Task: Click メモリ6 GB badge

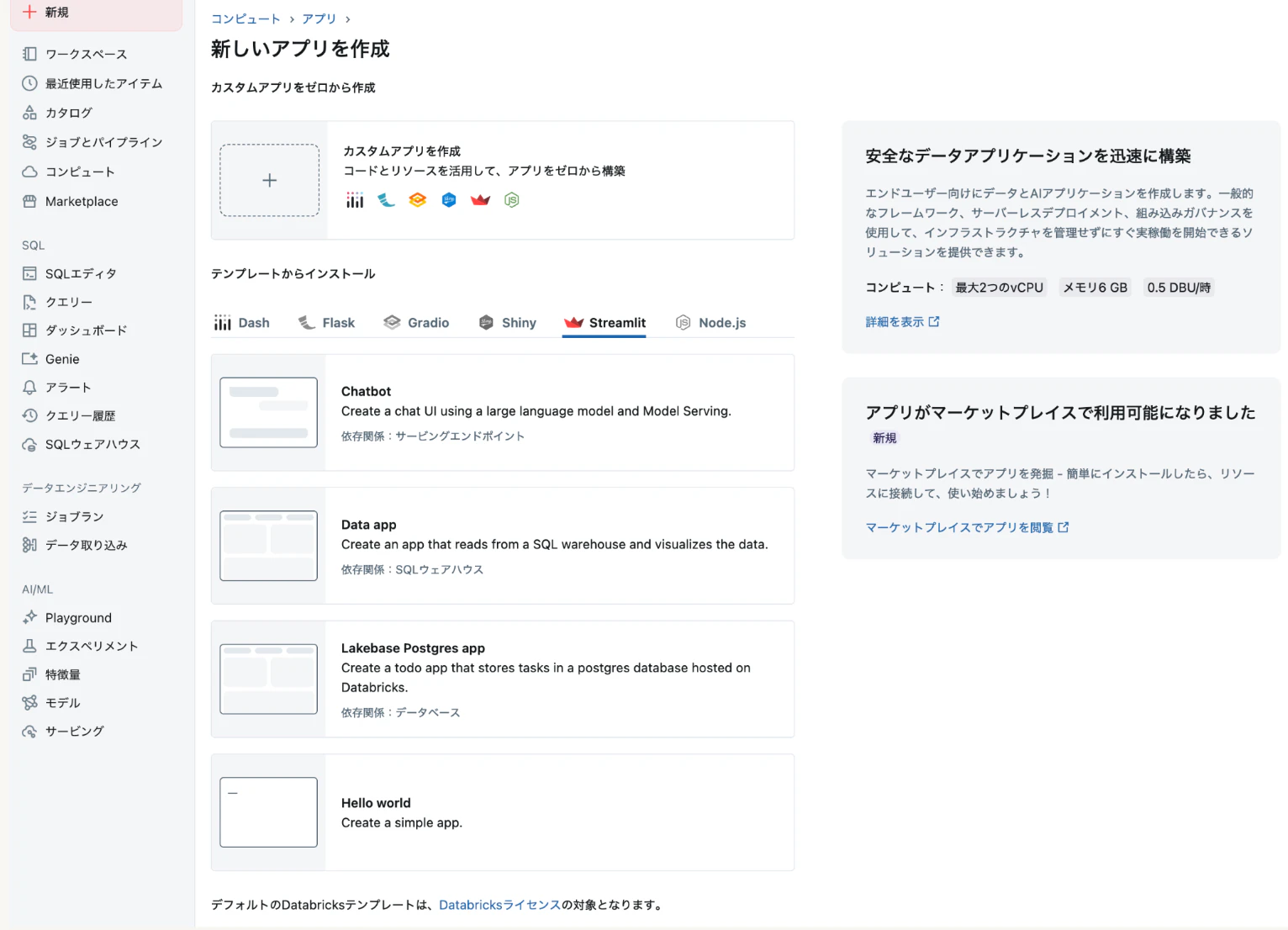Action: [x=1095, y=288]
